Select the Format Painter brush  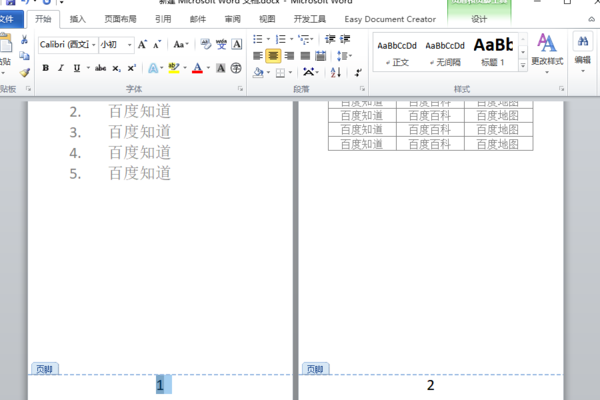pos(25,72)
